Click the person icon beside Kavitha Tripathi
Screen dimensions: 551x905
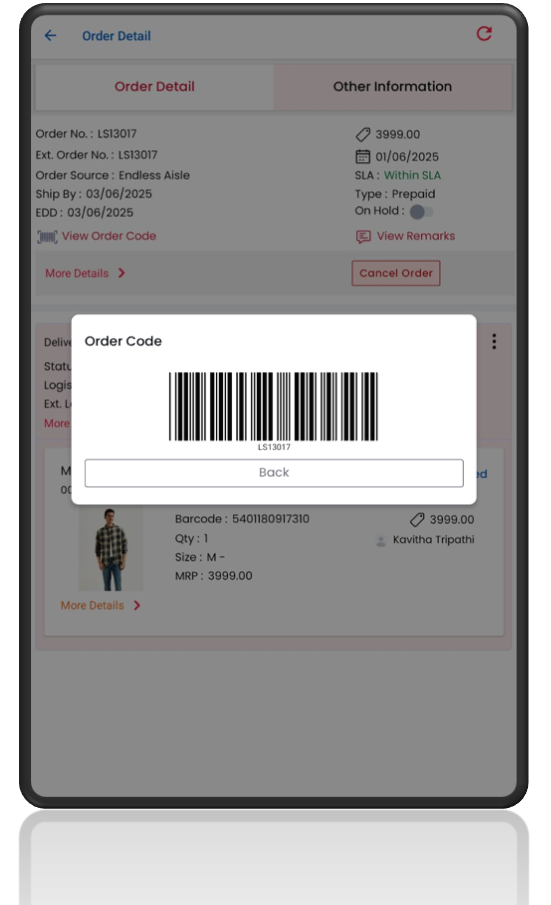tap(381, 541)
